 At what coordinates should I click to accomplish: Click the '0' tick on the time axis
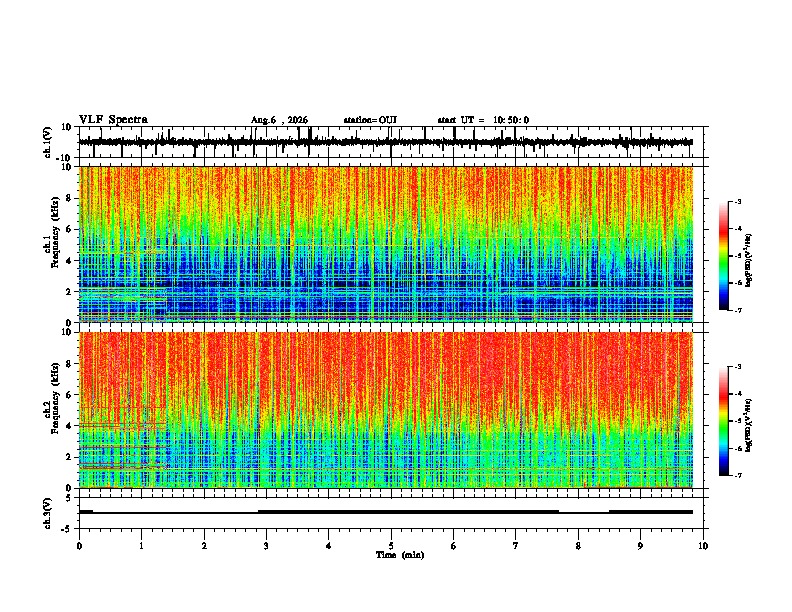(79, 546)
